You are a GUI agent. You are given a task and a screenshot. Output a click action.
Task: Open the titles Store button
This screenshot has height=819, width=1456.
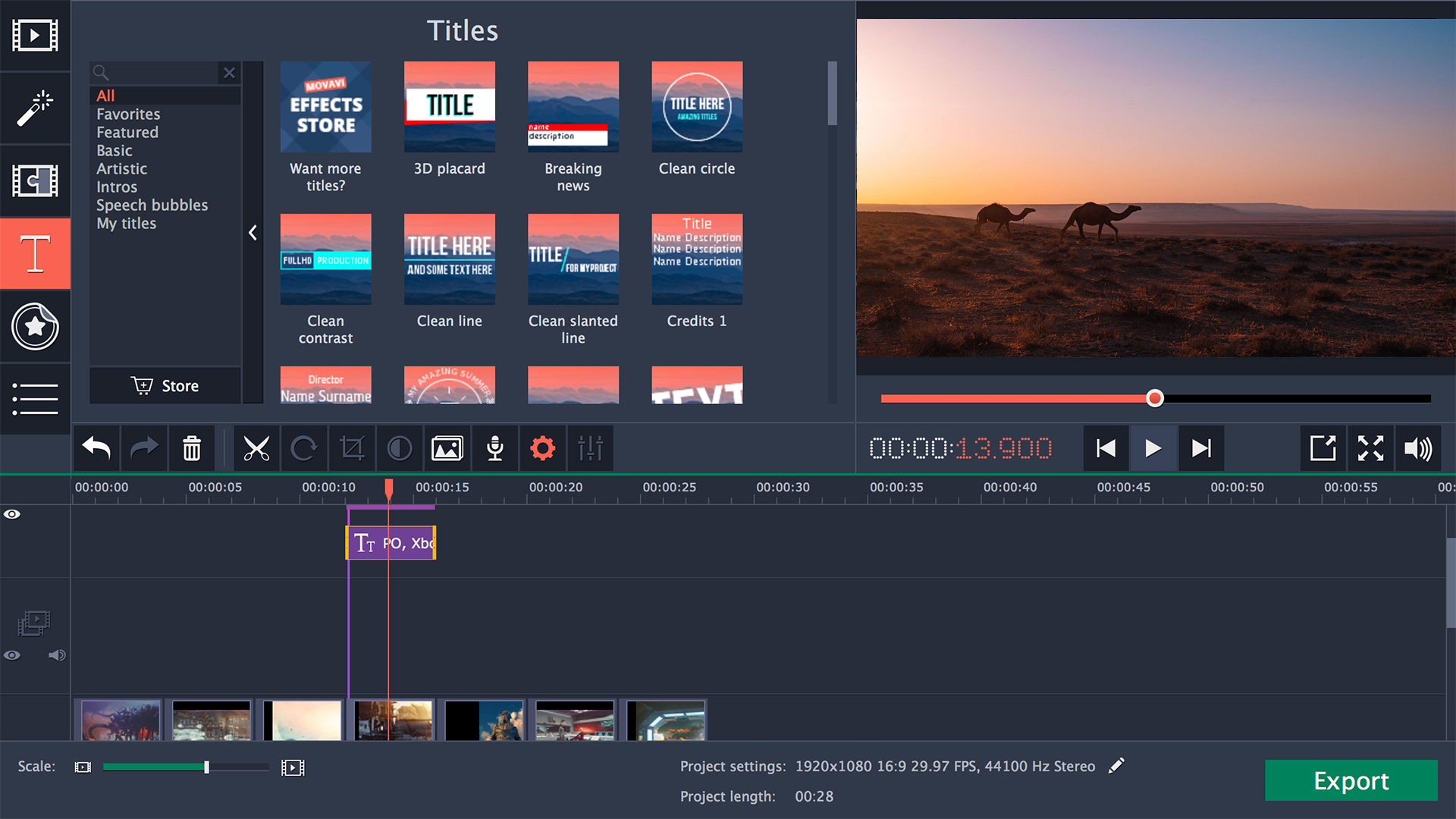(x=165, y=386)
